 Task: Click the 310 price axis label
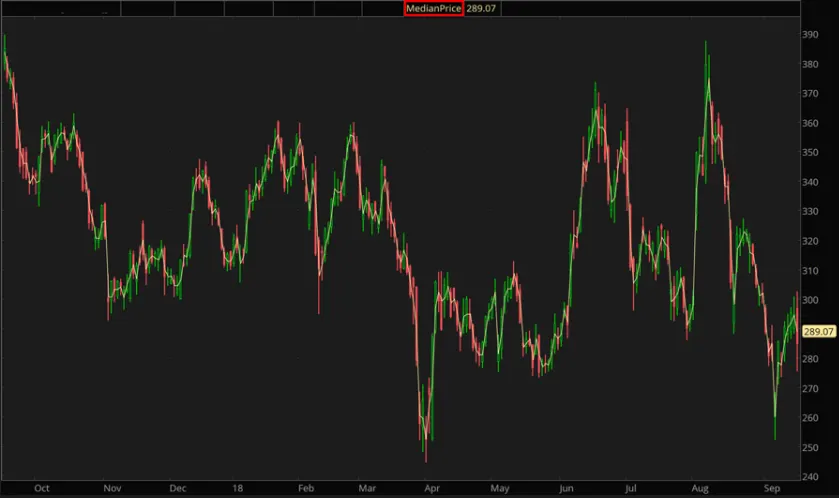(x=810, y=271)
